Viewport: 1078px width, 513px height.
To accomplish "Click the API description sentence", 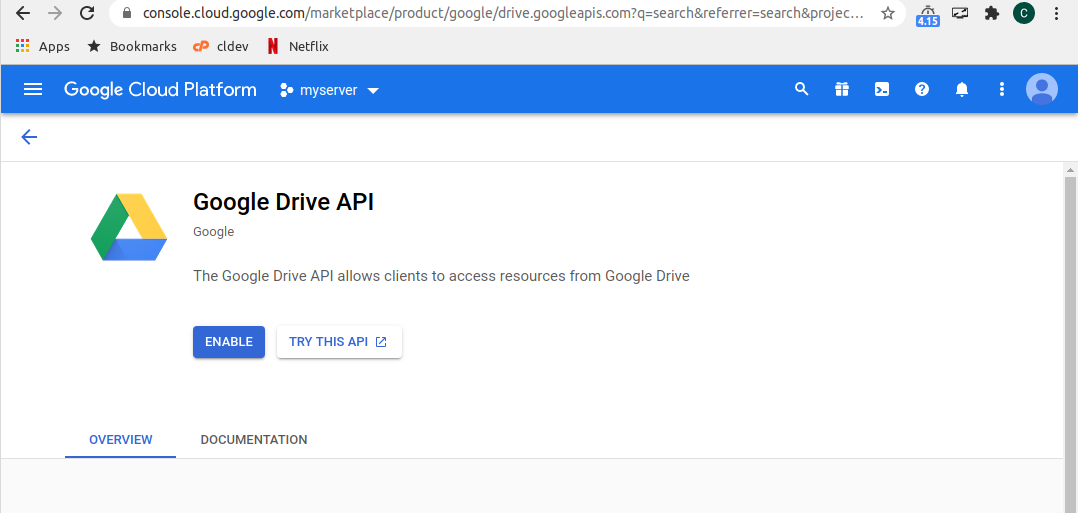I will (441, 276).
